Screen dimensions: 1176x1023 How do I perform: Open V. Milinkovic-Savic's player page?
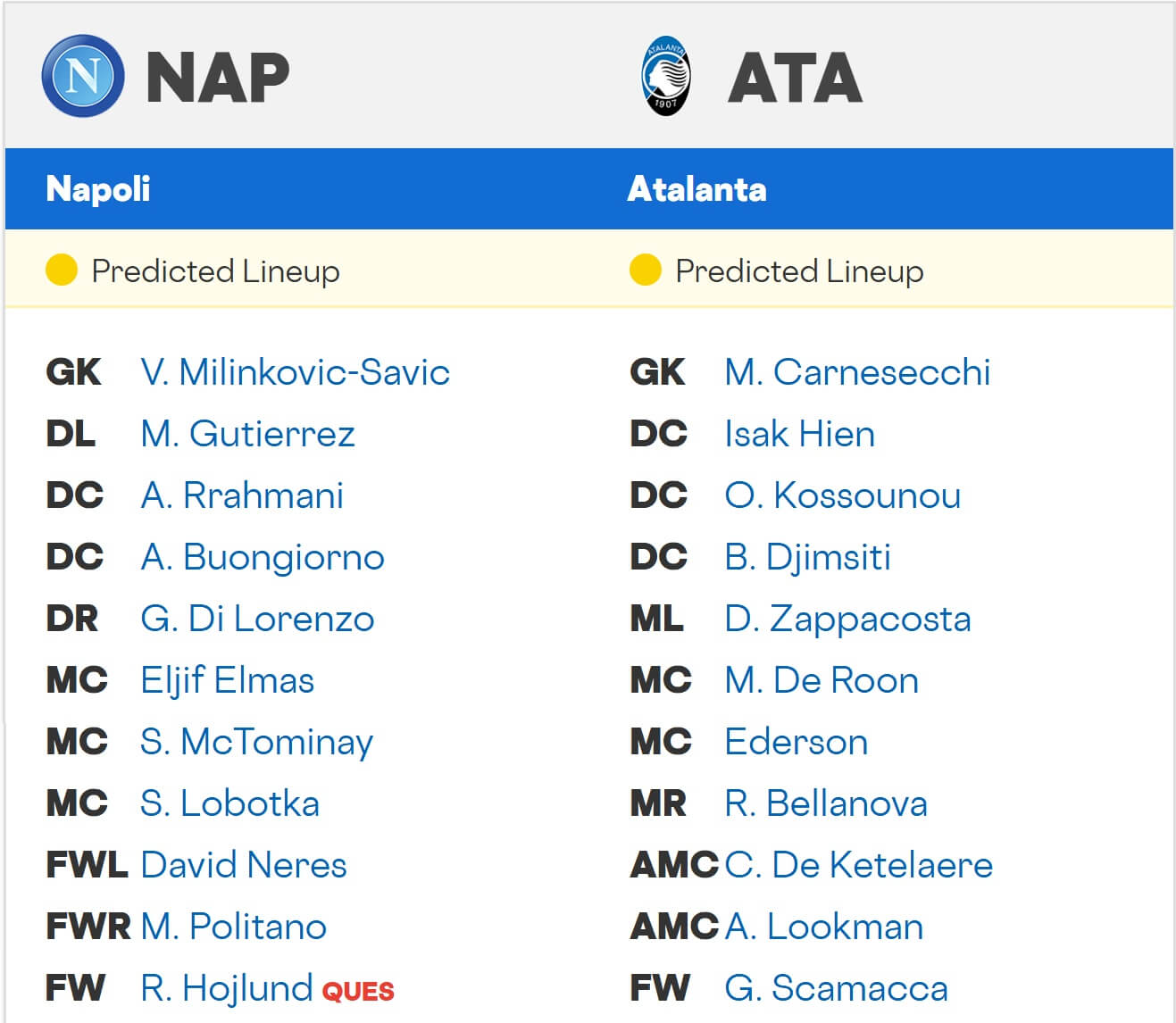(295, 372)
